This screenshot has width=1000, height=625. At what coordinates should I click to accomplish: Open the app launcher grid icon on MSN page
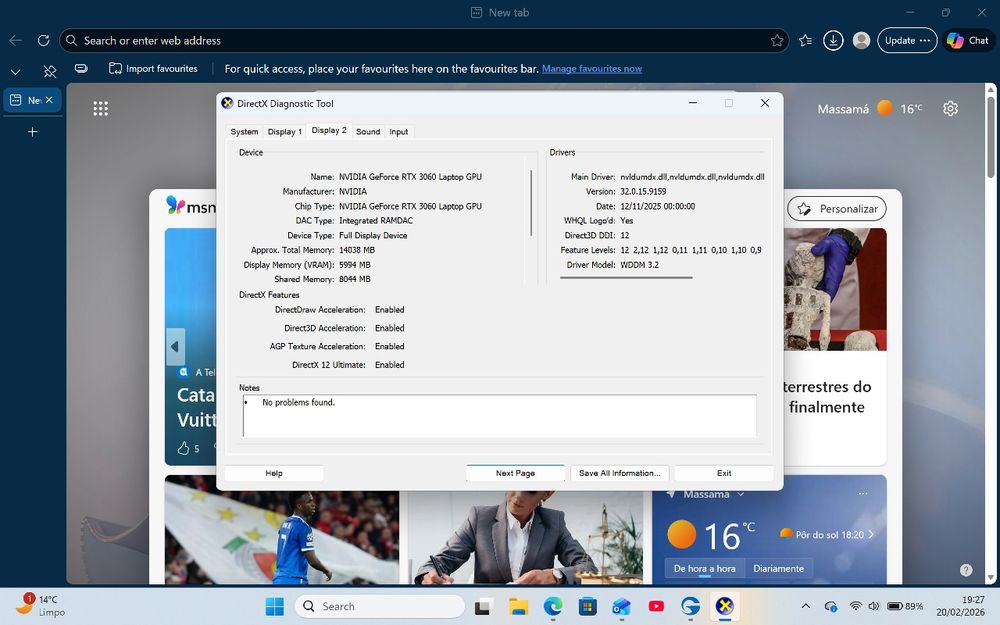coord(101,108)
